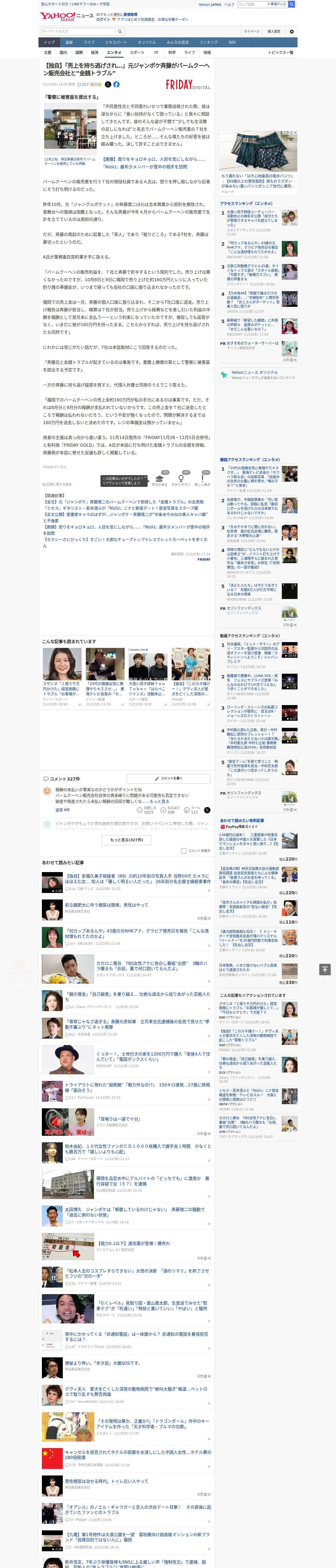Expand replies 返信 9件
The width and height of the screenshot is (336, 1568).
tap(63, 810)
